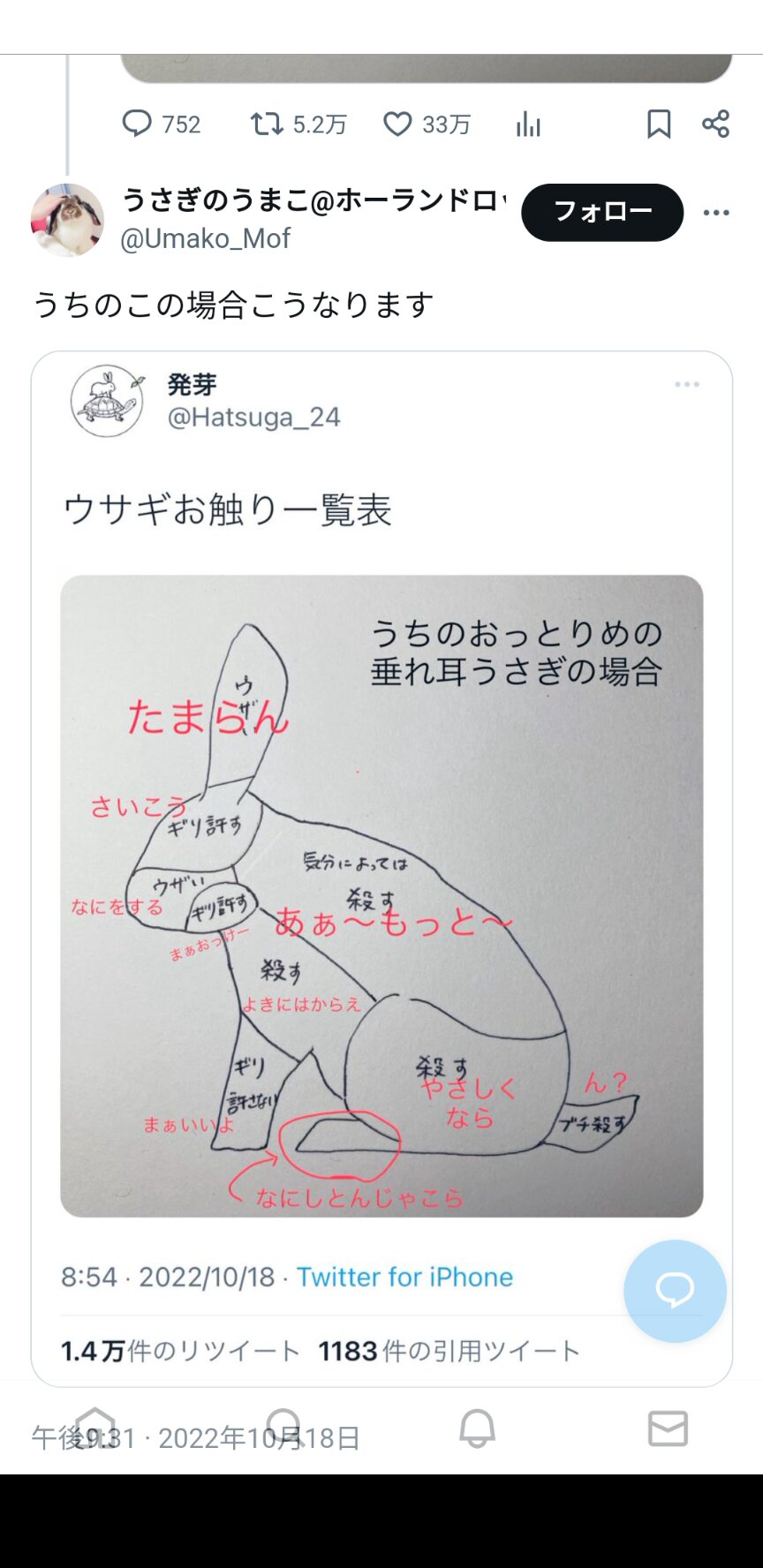Open the messages envelope tab

tap(668, 1428)
